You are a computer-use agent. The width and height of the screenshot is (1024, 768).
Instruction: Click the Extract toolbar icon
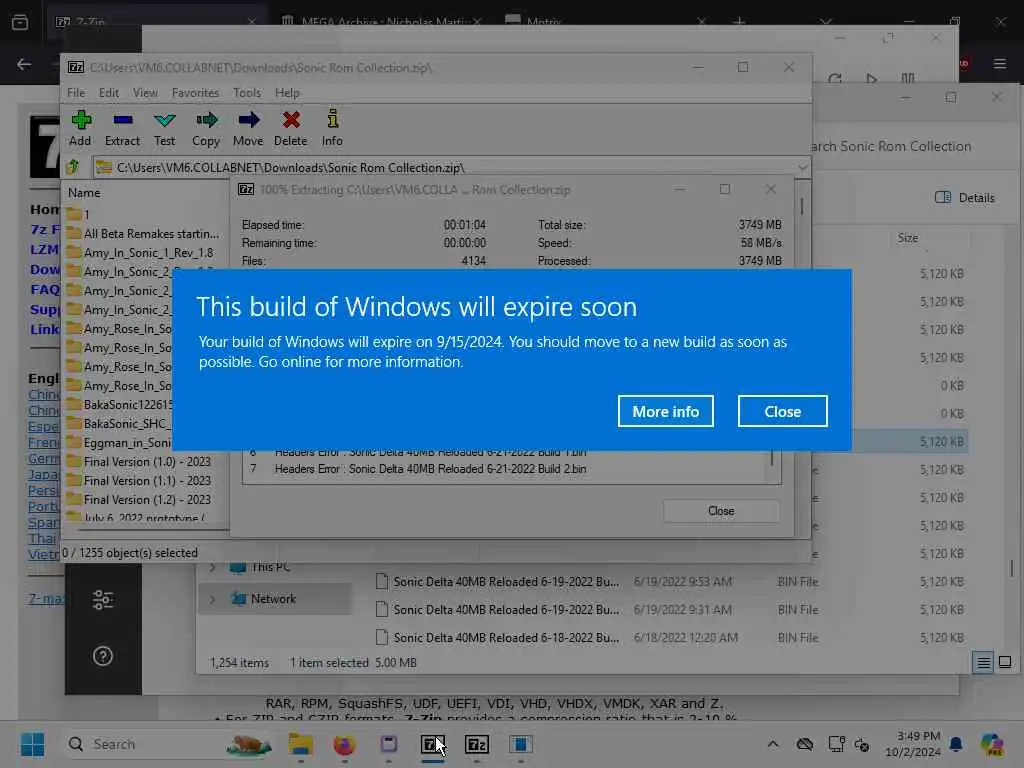122,128
